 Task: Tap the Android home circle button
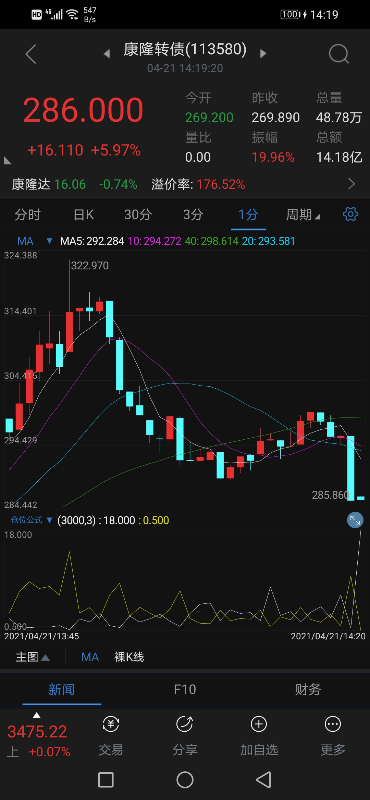point(185,779)
